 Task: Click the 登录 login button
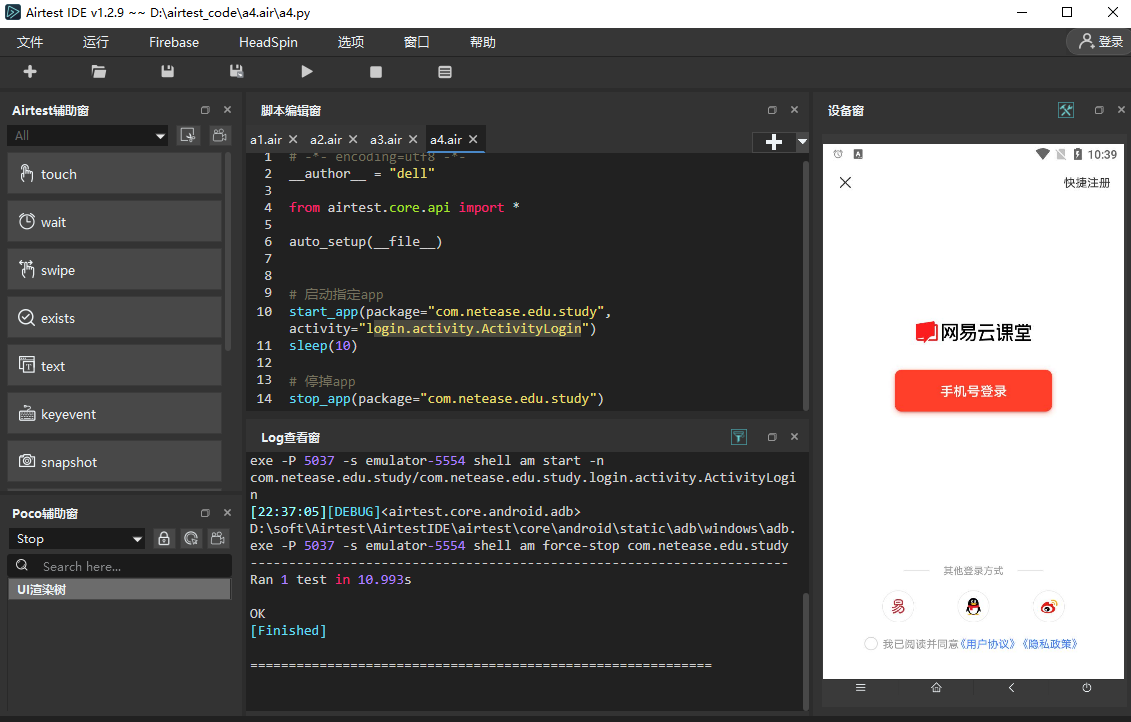pos(1099,42)
